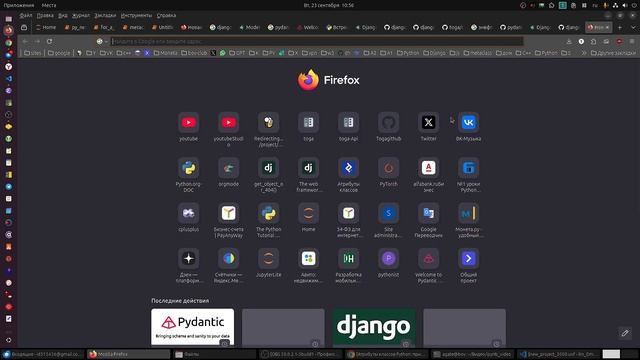640x360 pixels.
Task: Open the Welcome to Pydantic shortcut tile
Action: [429, 258]
